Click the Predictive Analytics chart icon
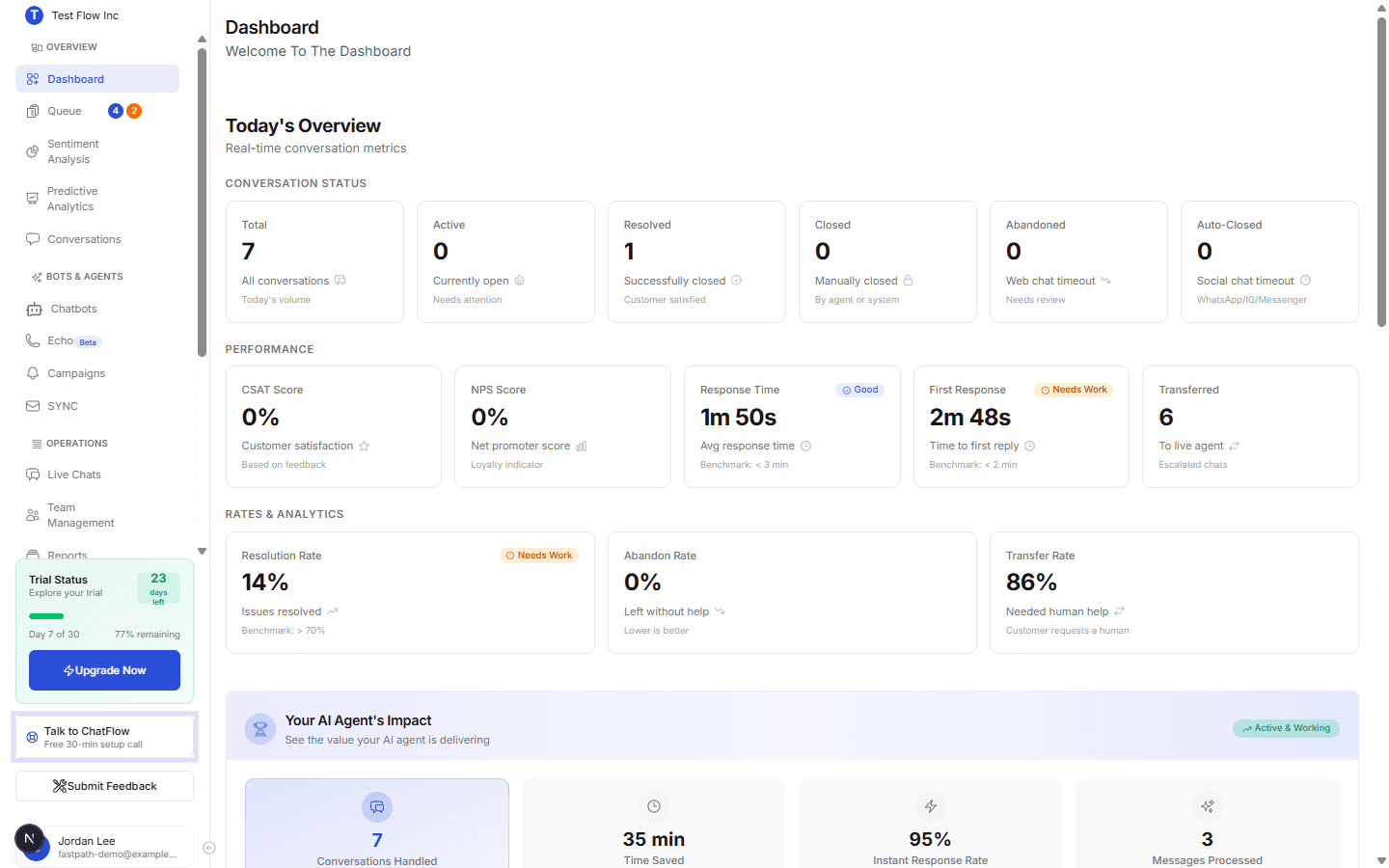The height and width of the screenshot is (868, 1389). pos(33,199)
